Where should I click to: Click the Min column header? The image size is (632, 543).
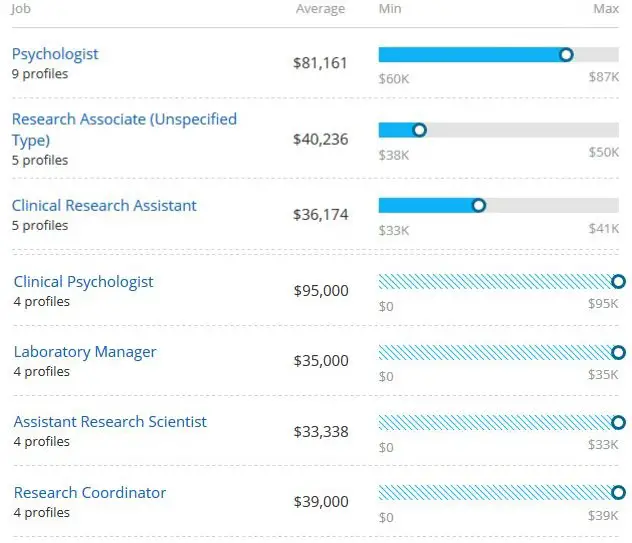click(x=390, y=9)
